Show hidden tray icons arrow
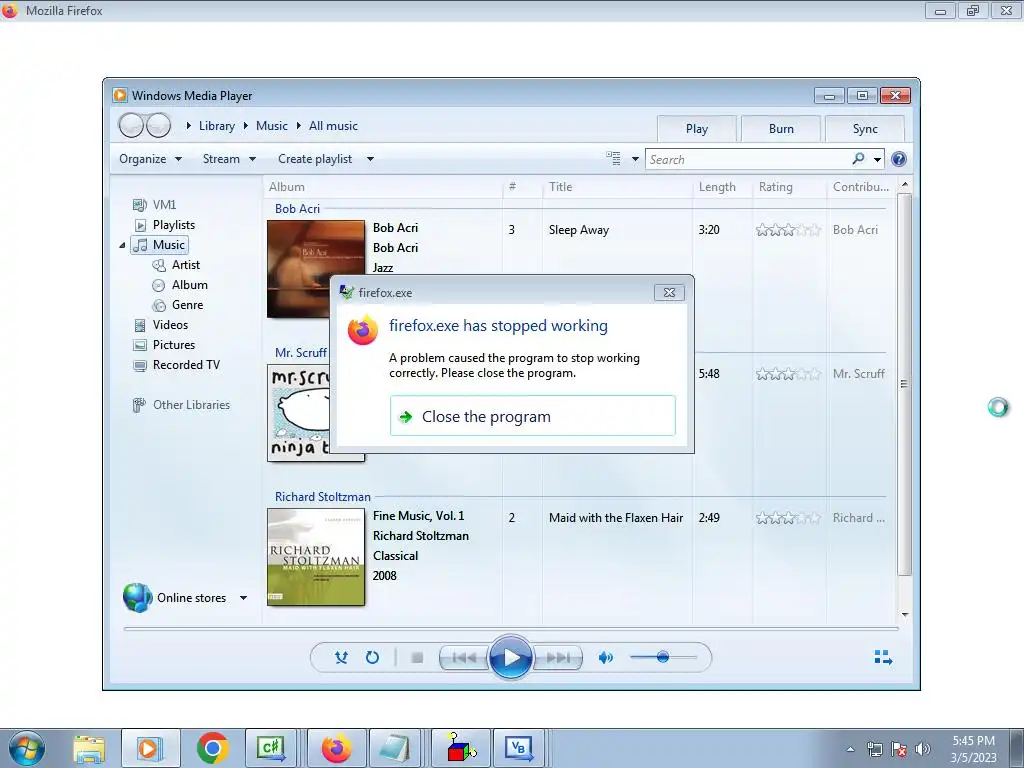 coord(850,749)
